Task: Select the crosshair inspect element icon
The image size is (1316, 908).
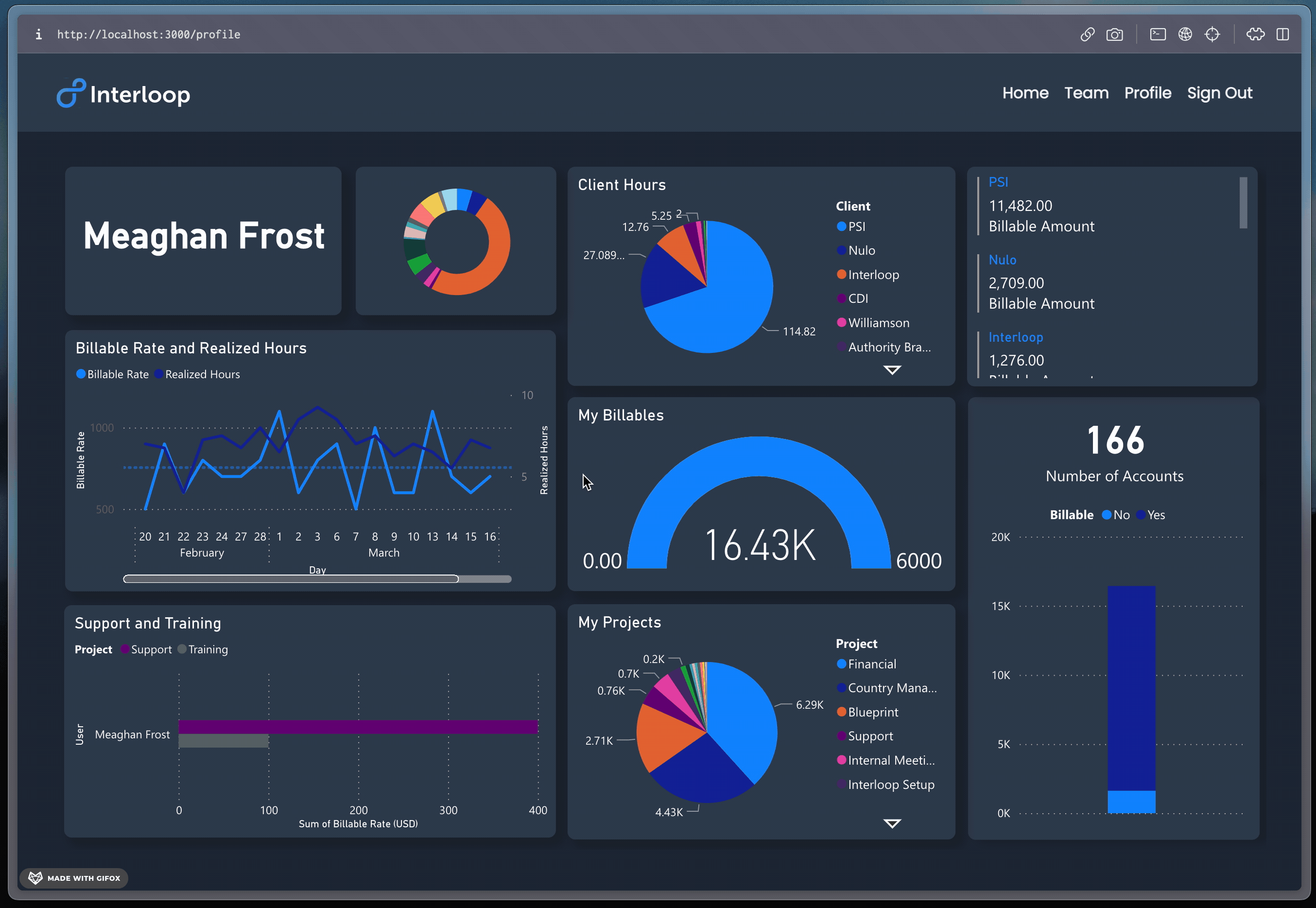Action: coord(1212,35)
